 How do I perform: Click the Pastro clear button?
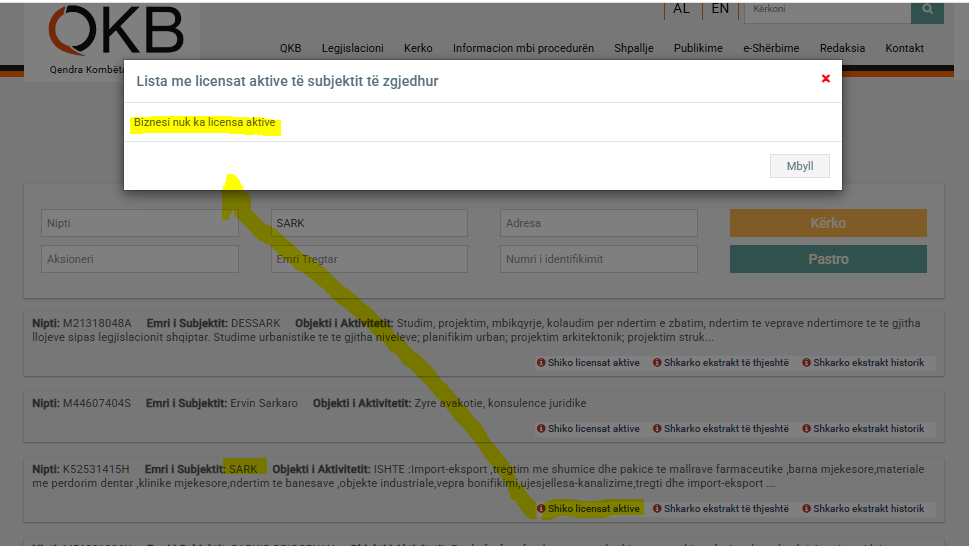click(828, 259)
